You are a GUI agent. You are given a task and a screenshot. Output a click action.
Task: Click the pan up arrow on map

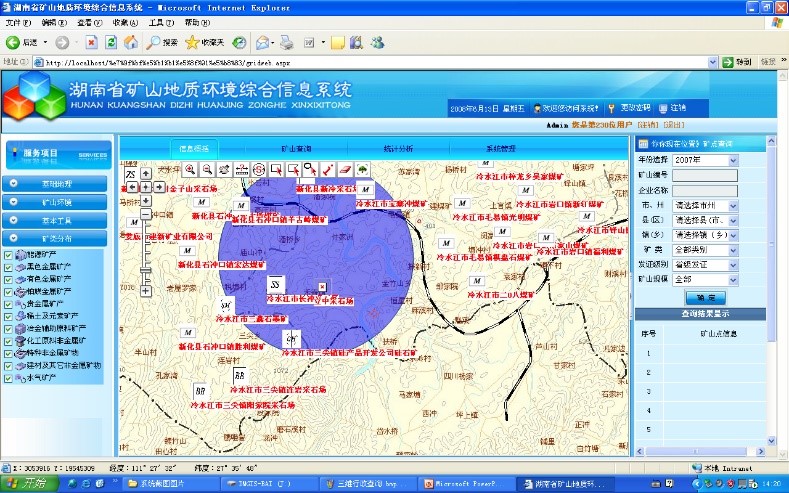(x=146, y=174)
